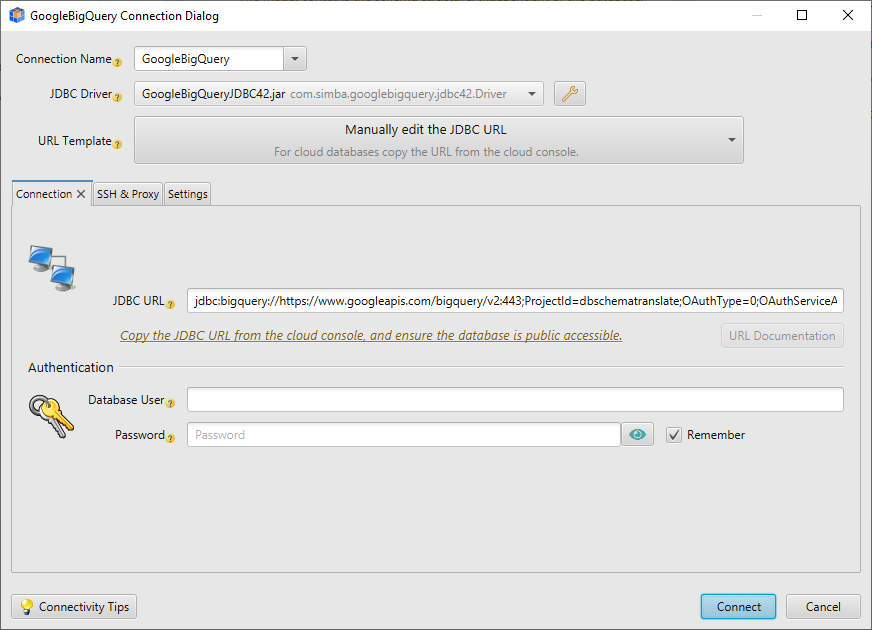Click the networked computers icon on Connection tab
Image resolution: width=872 pixels, height=630 pixels.
tap(52, 265)
